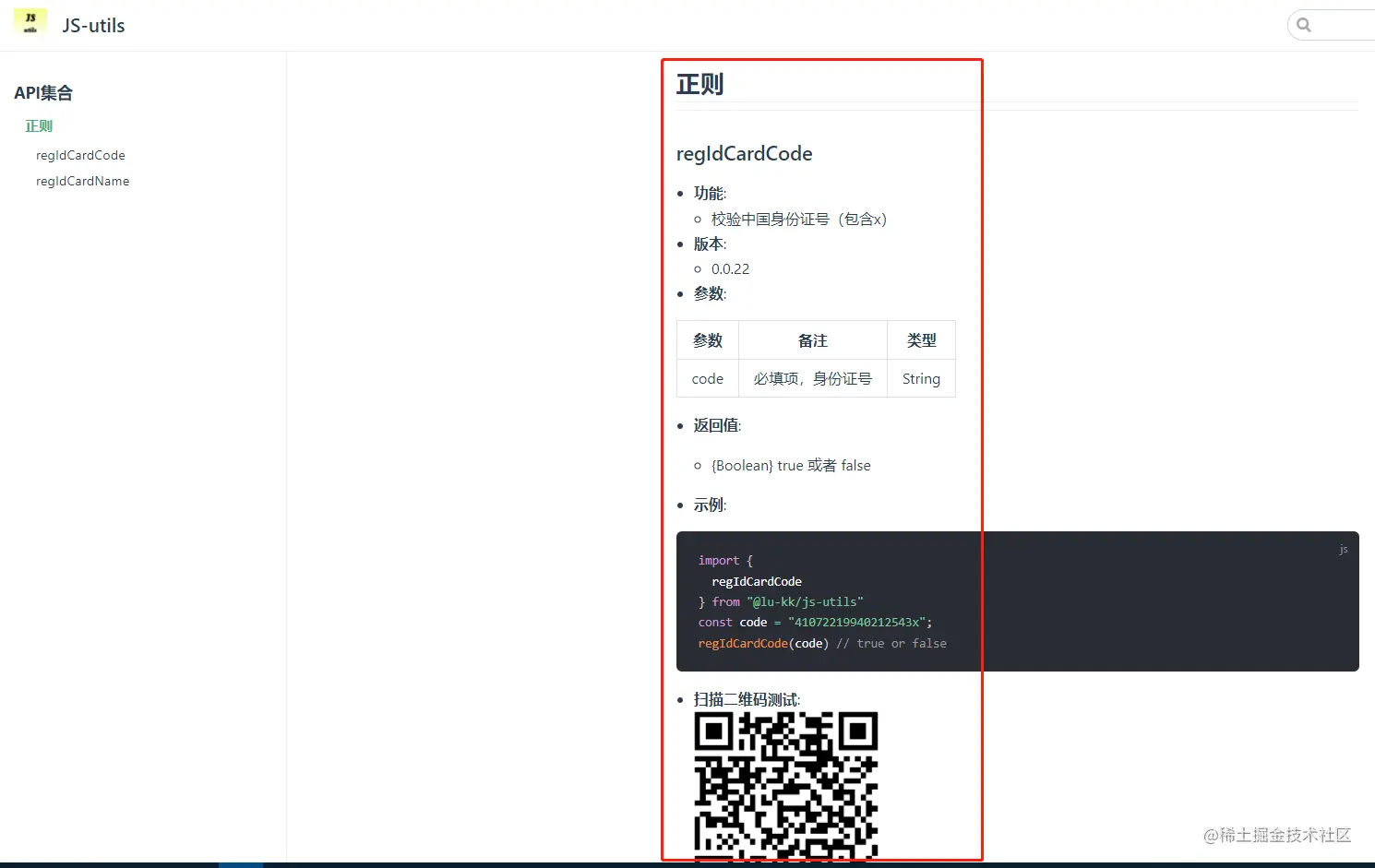Select regIdCardCode in the sidebar
This screenshot has width=1375, height=868.
coord(80,155)
